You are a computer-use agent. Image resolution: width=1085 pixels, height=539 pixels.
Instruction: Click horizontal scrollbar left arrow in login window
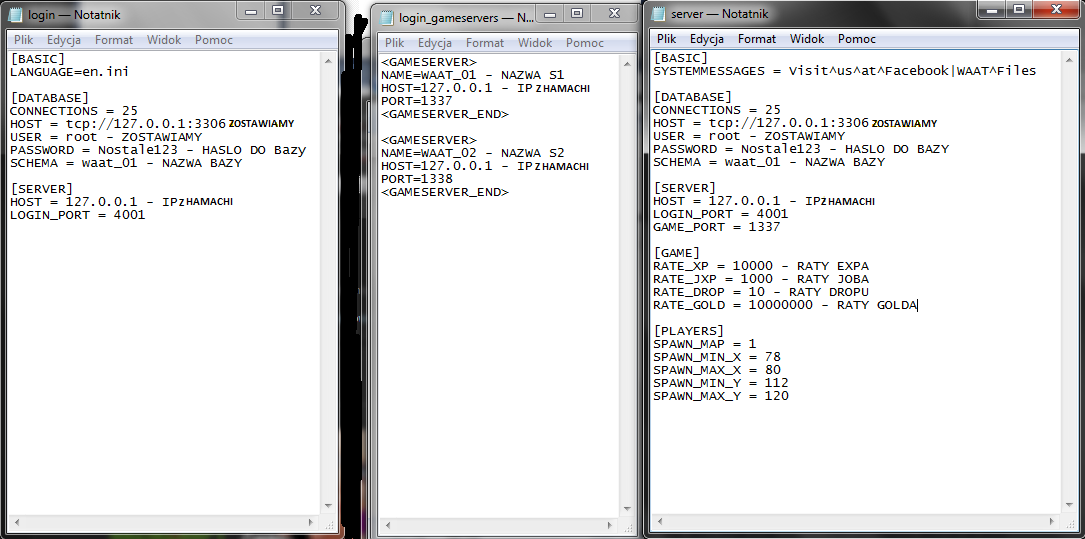pyautogui.click(x=15, y=522)
